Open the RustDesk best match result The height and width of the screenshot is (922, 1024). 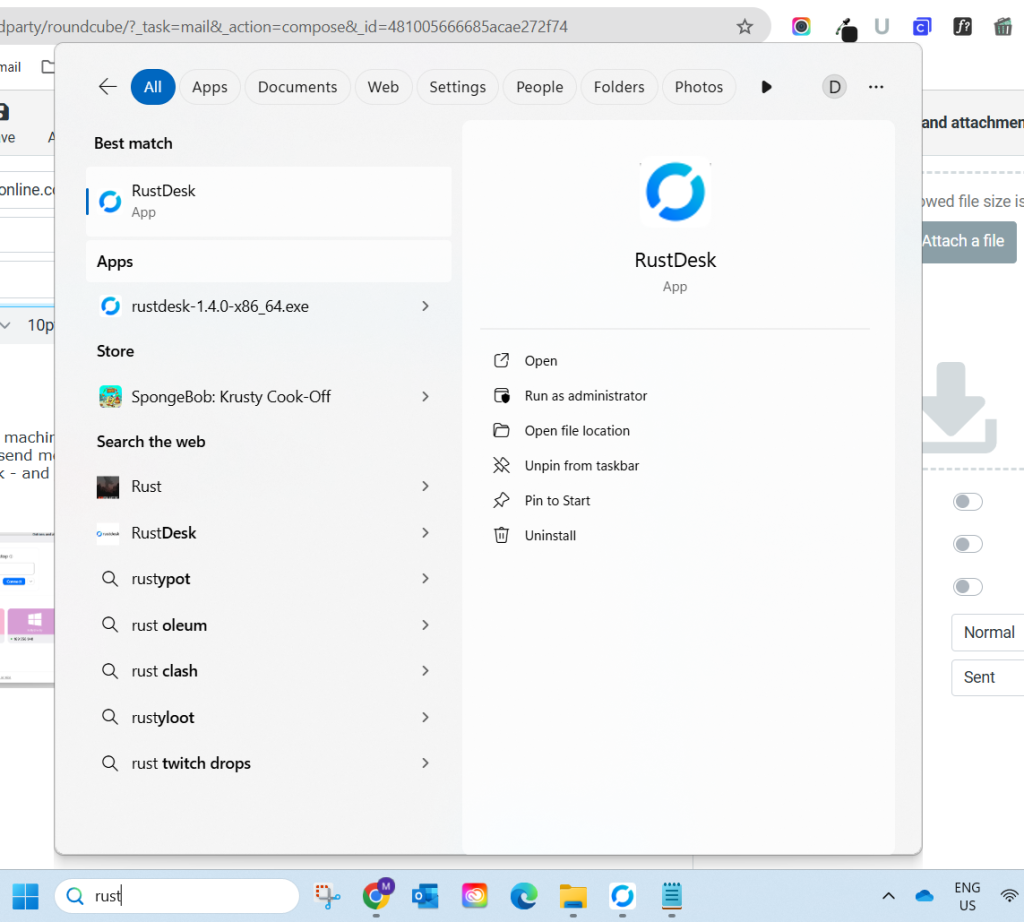(x=268, y=201)
